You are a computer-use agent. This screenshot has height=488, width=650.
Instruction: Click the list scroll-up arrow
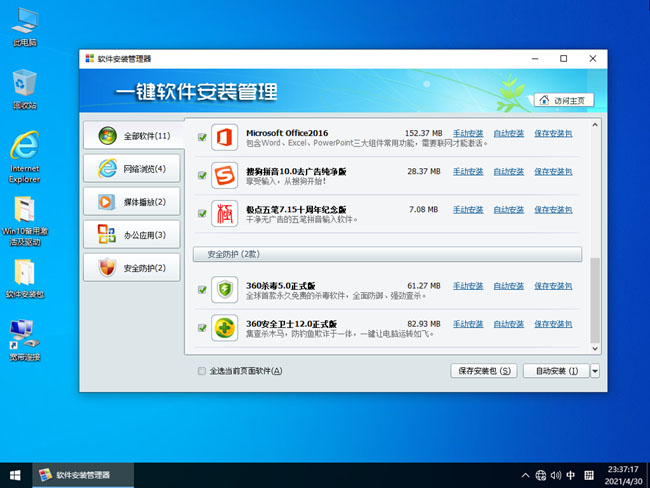(x=595, y=124)
